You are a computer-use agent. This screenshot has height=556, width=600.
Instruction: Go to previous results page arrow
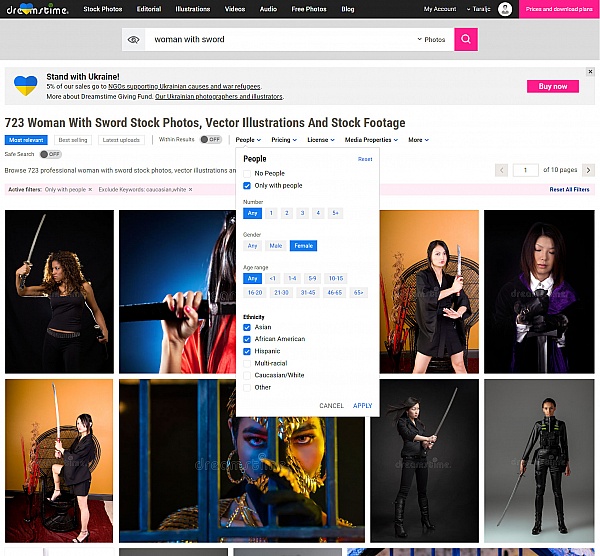point(502,170)
